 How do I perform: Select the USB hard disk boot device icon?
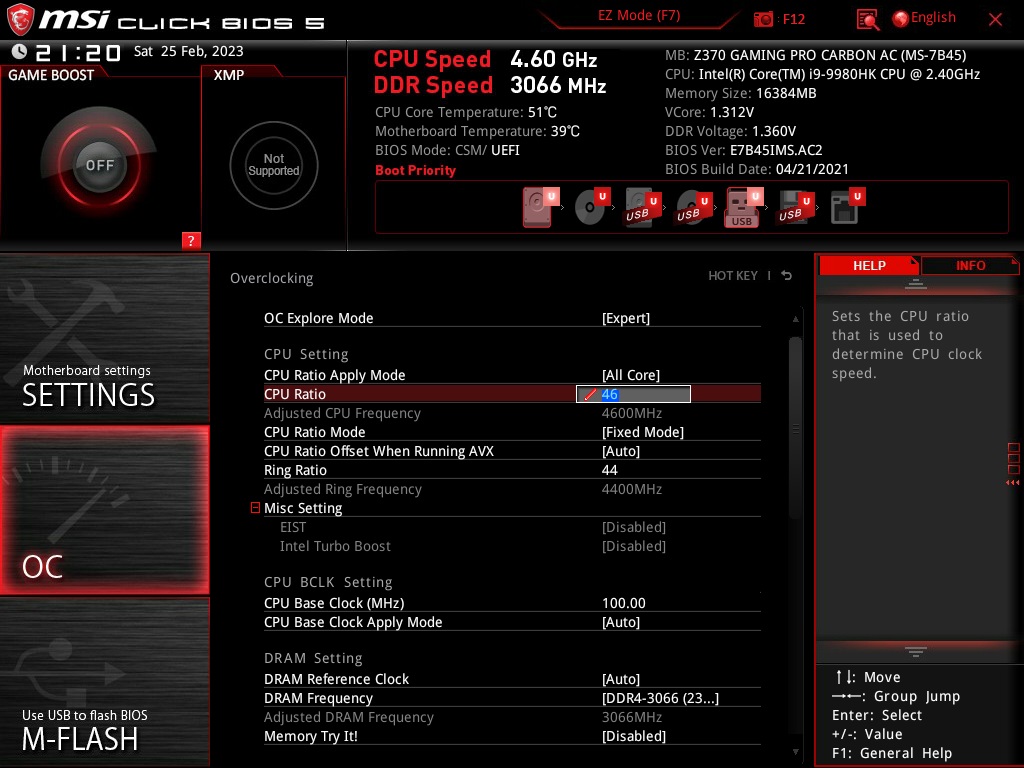[643, 208]
